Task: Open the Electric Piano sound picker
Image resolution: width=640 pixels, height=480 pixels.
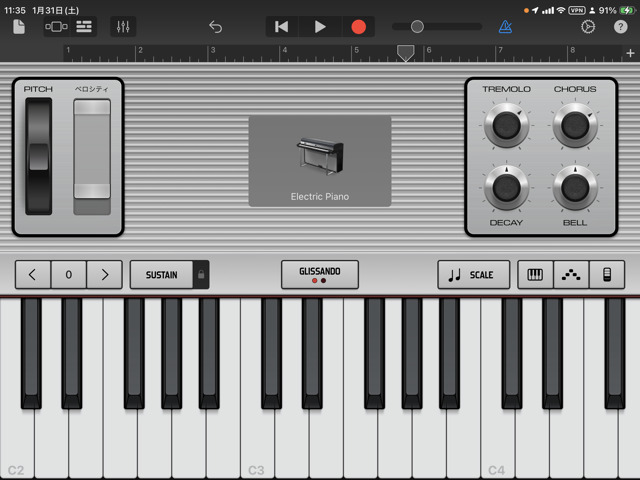Action: [320, 160]
